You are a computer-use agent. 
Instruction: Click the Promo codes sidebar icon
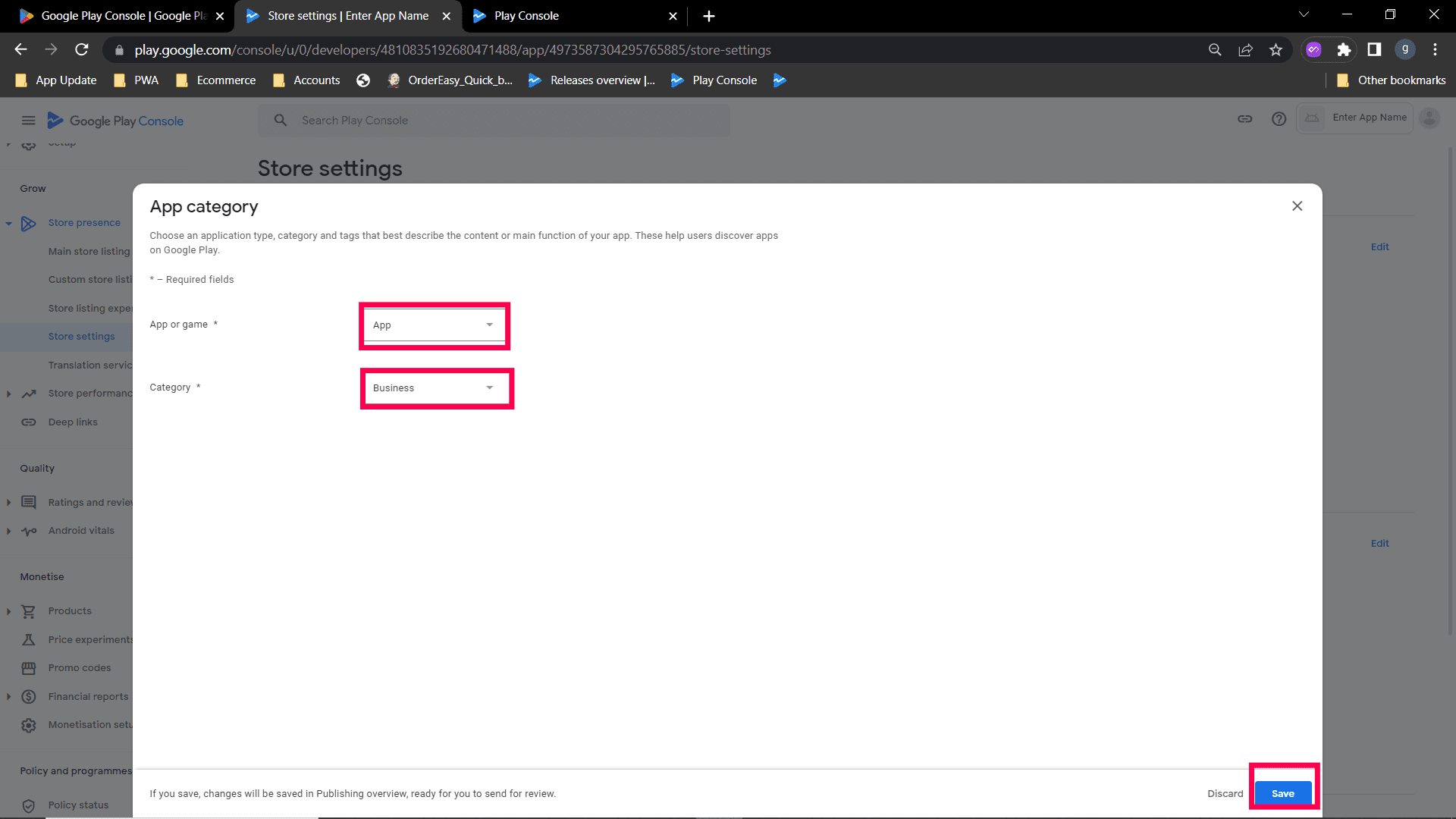coord(29,668)
